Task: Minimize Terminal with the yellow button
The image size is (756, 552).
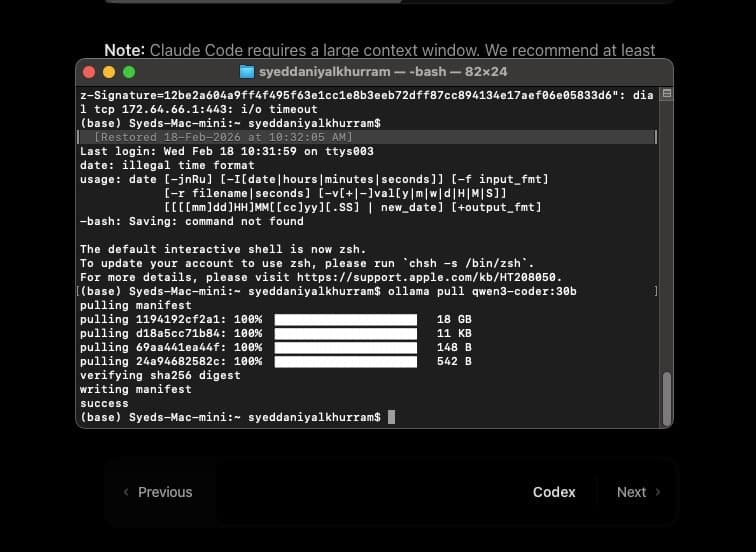Action: pos(109,72)
